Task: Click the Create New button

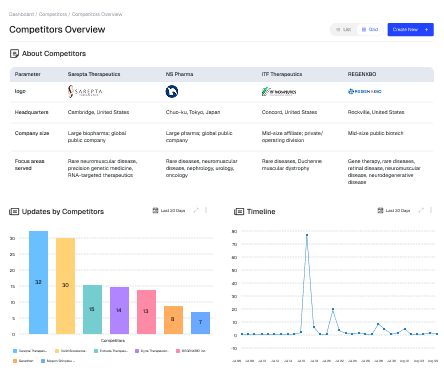Action: tap(410, 30)
